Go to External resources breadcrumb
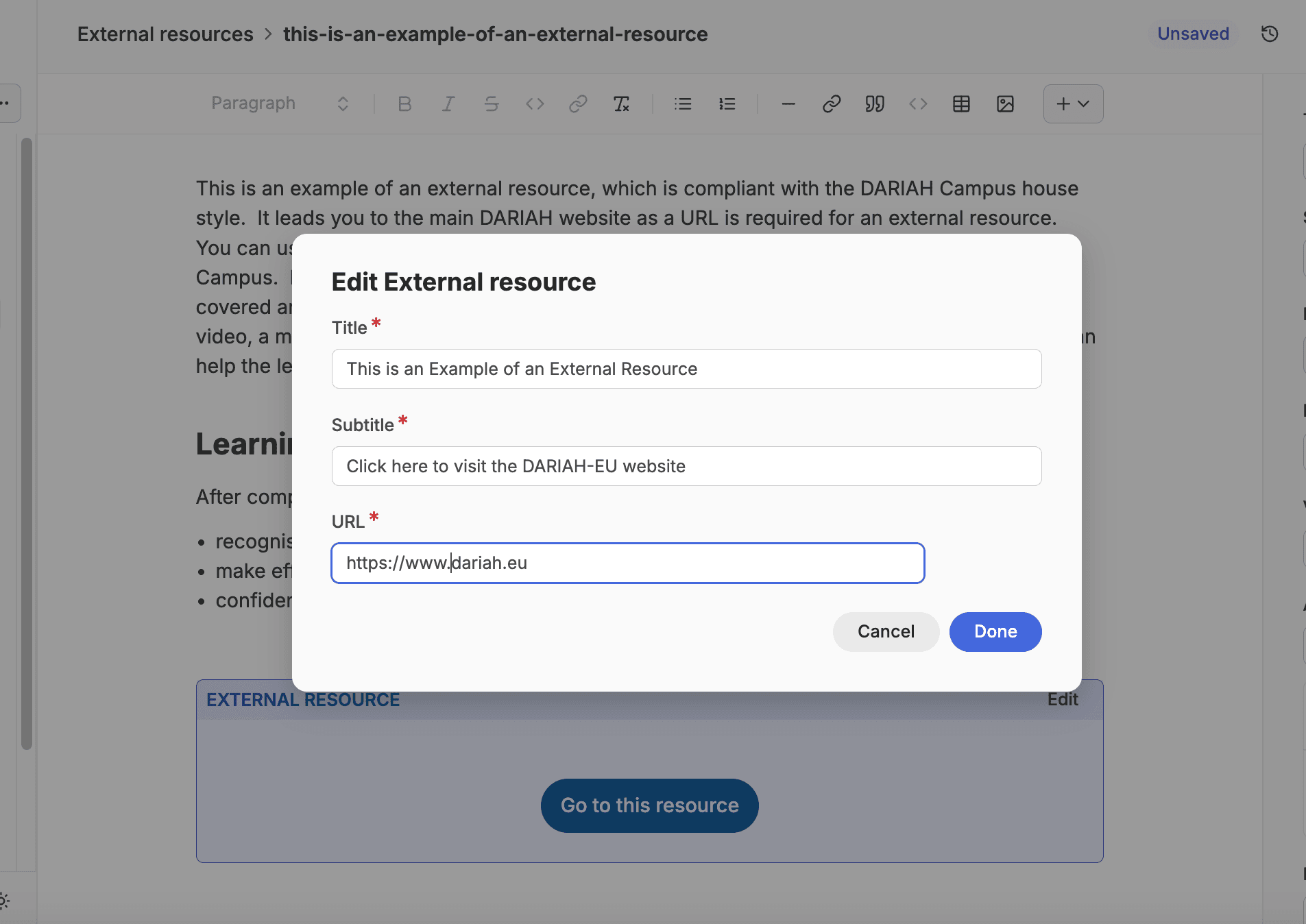Screen dimensions: 1306x924 tap(165, 34)
